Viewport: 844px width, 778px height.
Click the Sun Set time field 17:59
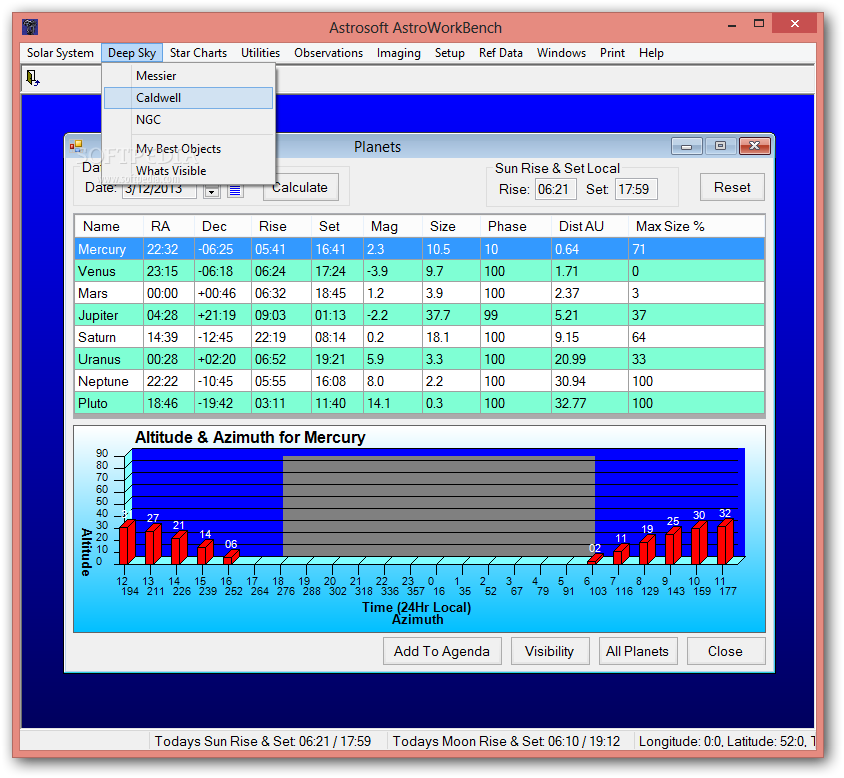pyautogui.click(x=636, y=190)
